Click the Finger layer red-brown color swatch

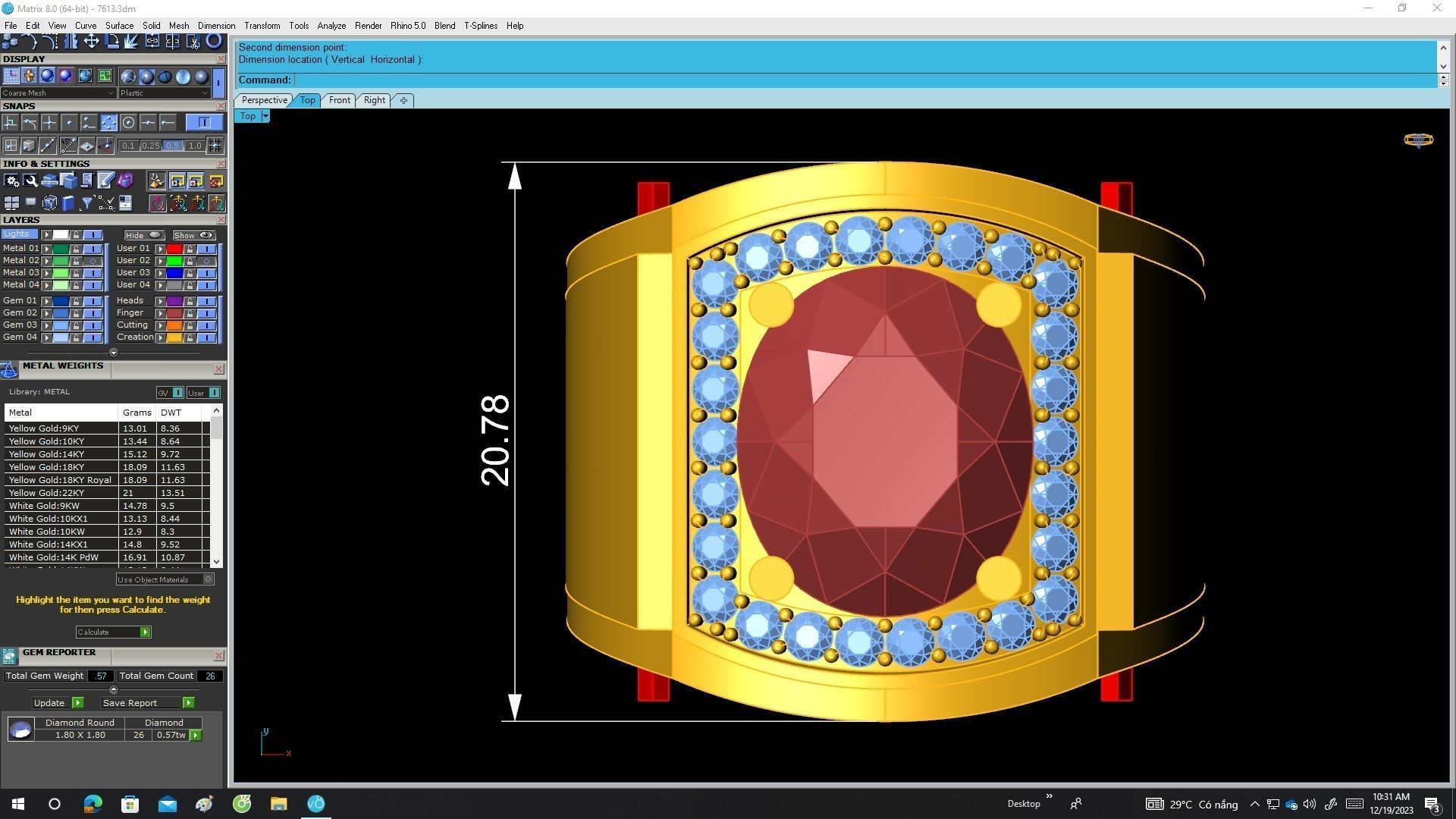(174, 313)
